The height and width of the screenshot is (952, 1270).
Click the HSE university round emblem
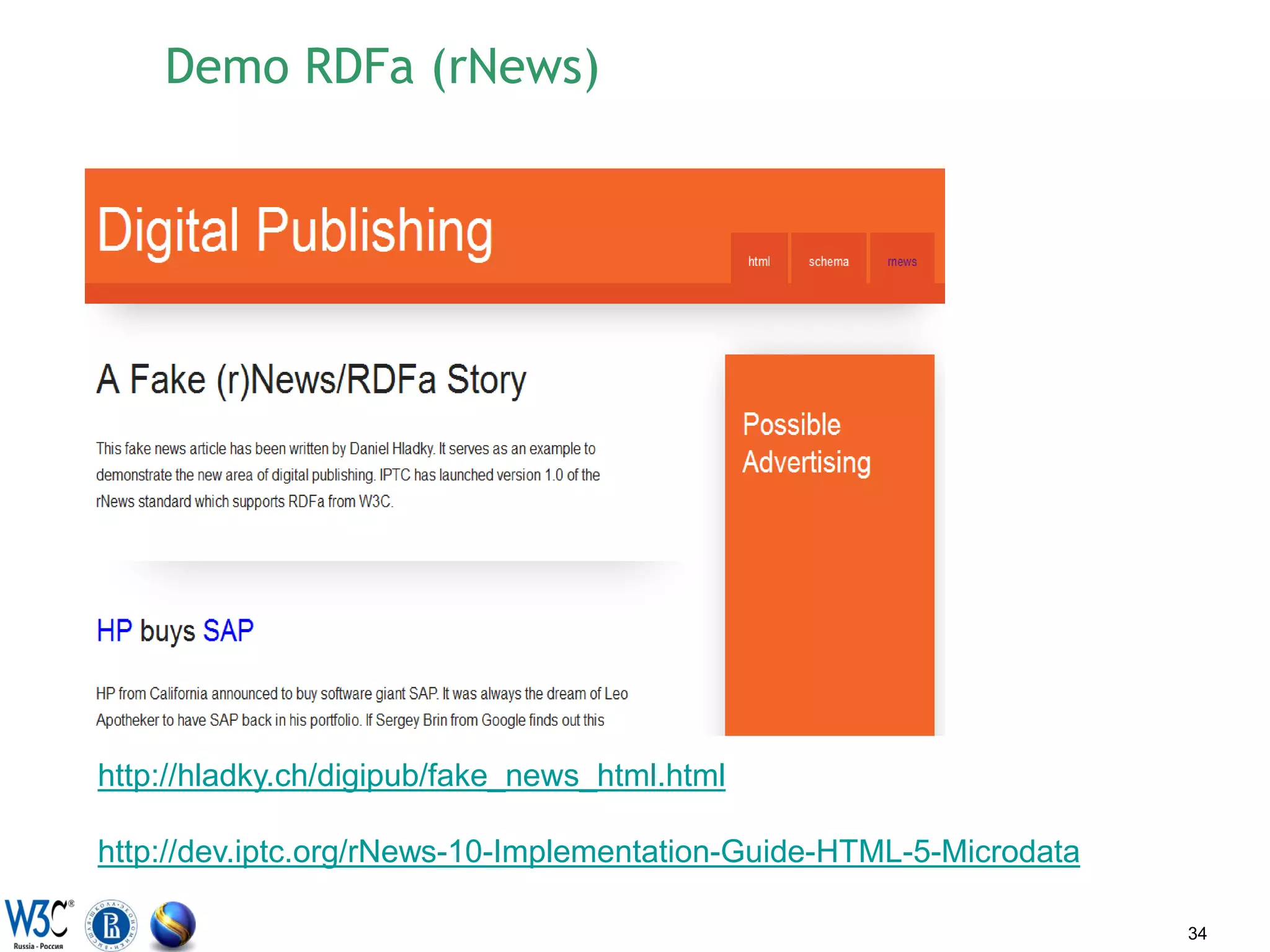pos(111,925)
